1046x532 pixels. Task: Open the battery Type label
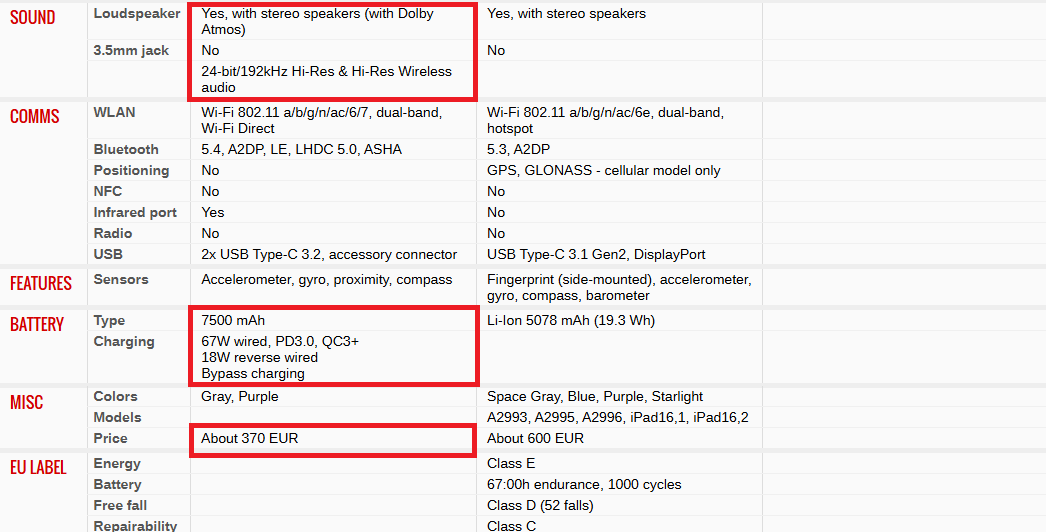[x=109, y=321]
